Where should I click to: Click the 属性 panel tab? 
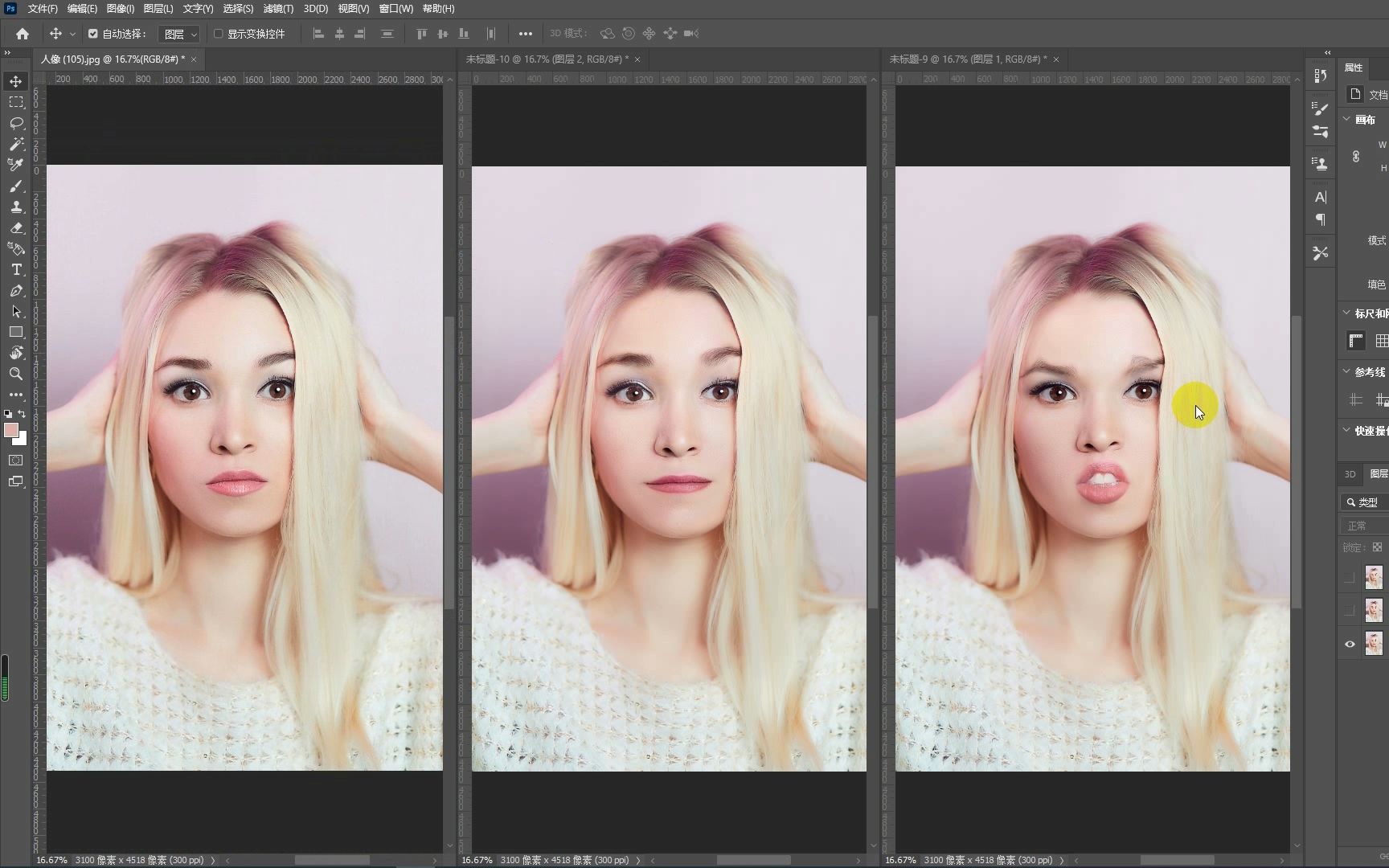click(1354, 68)
